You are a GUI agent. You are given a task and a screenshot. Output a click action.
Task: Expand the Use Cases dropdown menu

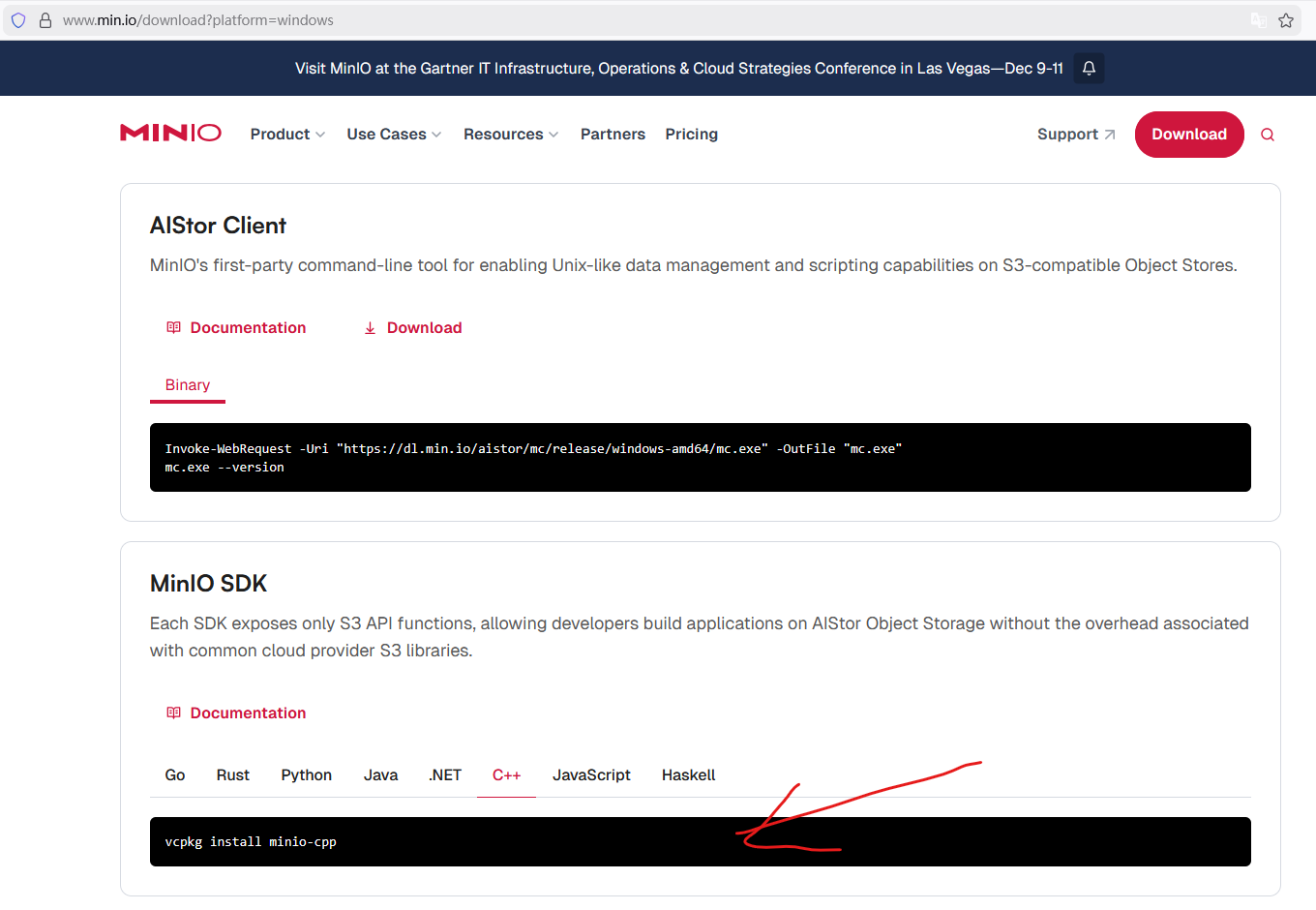[x=394, y=135]
